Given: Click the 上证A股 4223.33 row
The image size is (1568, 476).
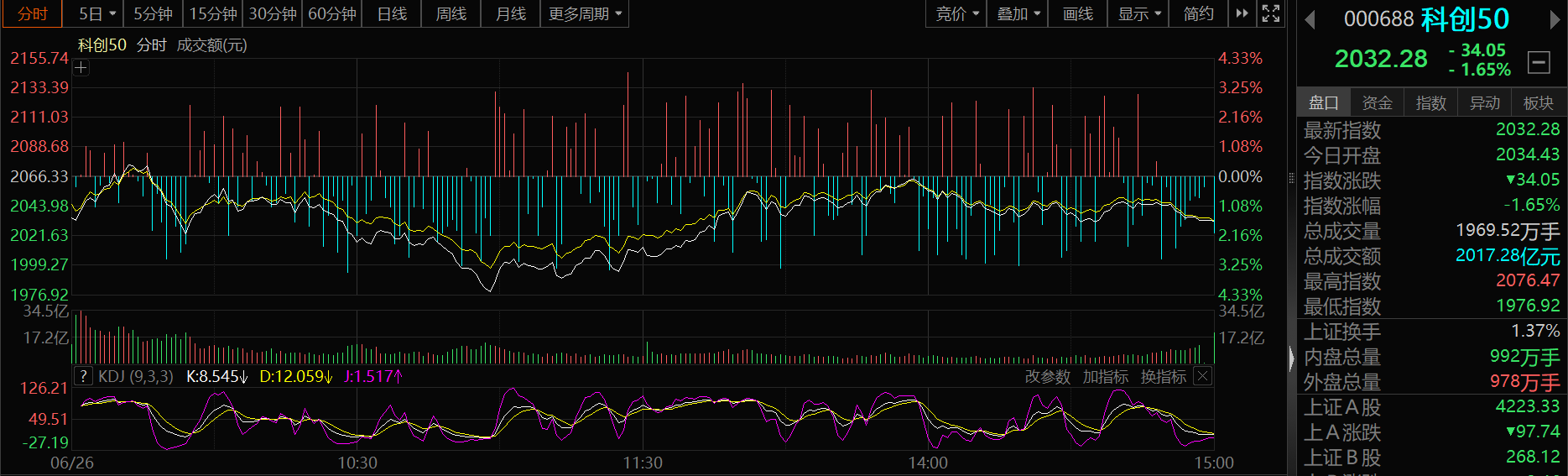Looking at the screenshot, I should (1431, 407).
